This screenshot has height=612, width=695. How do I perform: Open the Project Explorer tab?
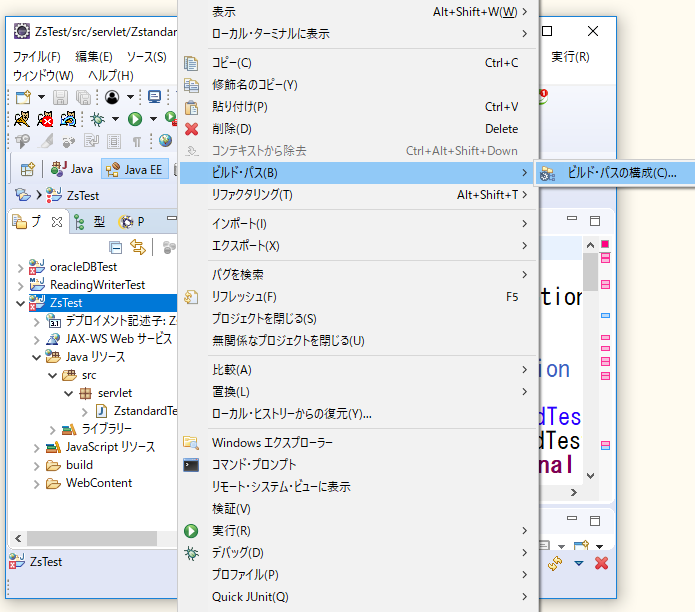(37, 222)
